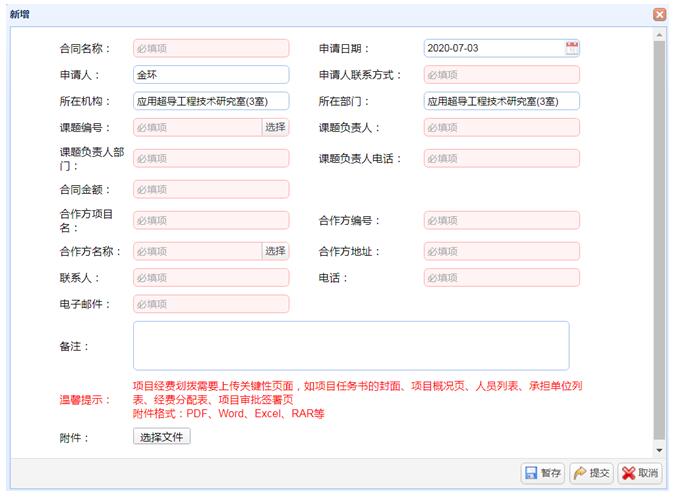Open the calendar picker for 申请日期
The height and width of the screenshot is (502, 697).
[x=572, y=48]
